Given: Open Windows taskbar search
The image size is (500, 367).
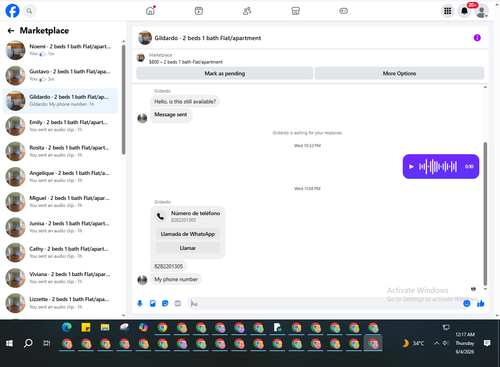Looking at the screenshot, I should click(28, 343).
